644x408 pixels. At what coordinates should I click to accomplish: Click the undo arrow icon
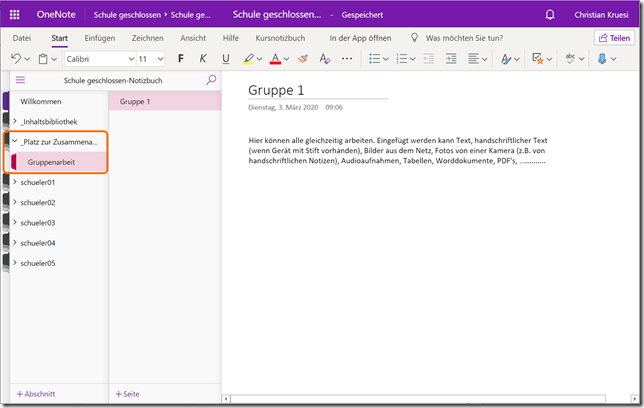pyautogui.click(x=14, y=59)
